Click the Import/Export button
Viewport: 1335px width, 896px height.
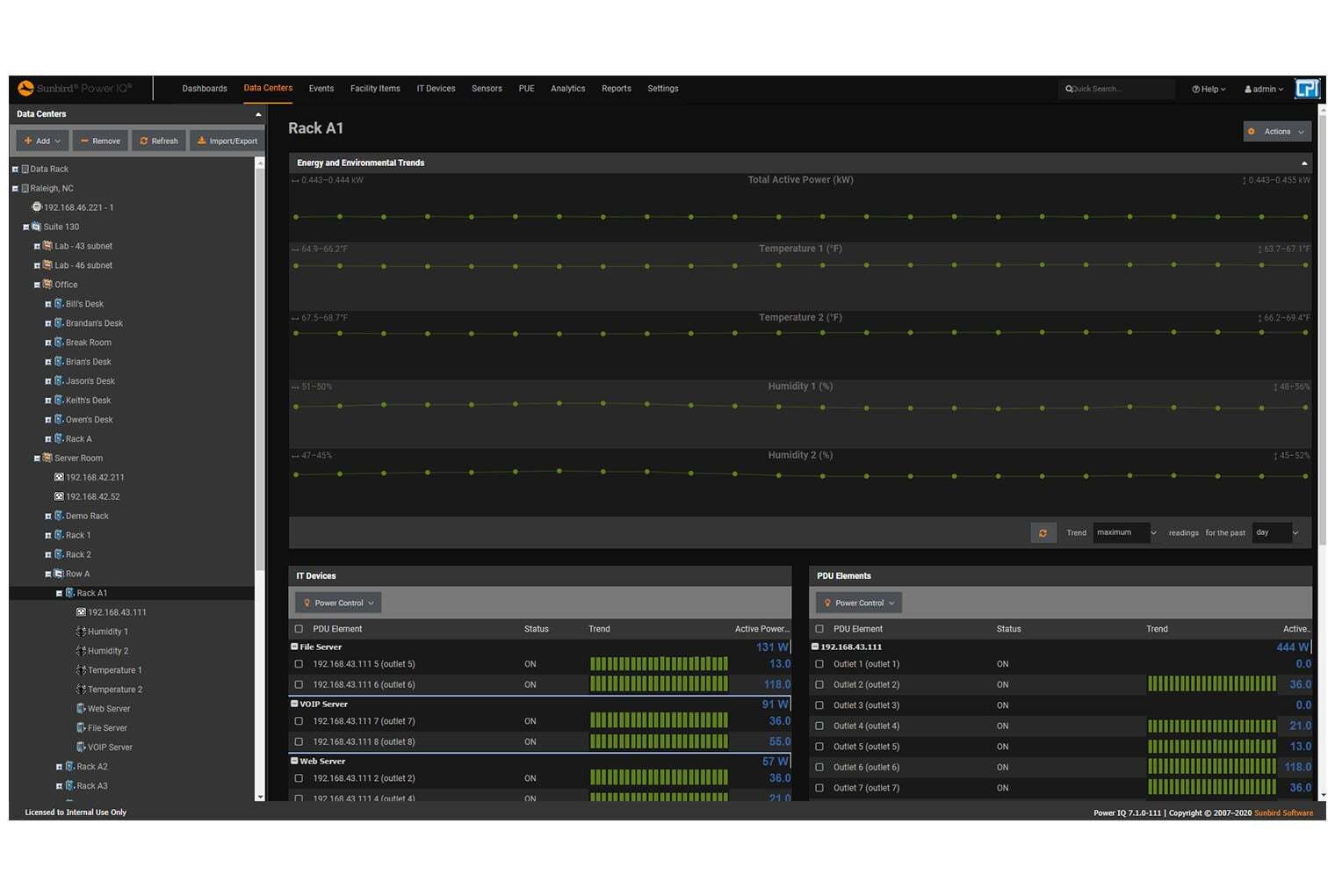pos(227,141)
